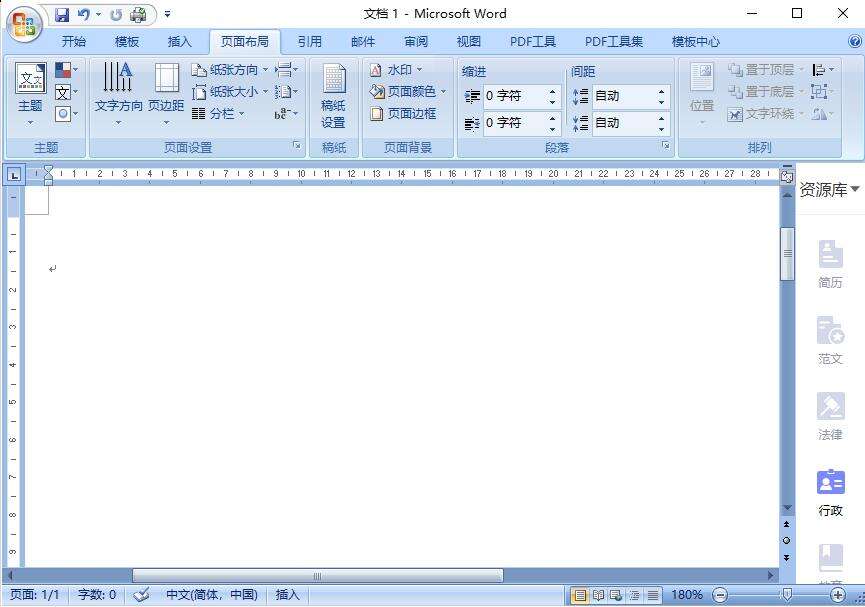Launch 段落 paragraph dialog launcher

(x=666, y=145)
